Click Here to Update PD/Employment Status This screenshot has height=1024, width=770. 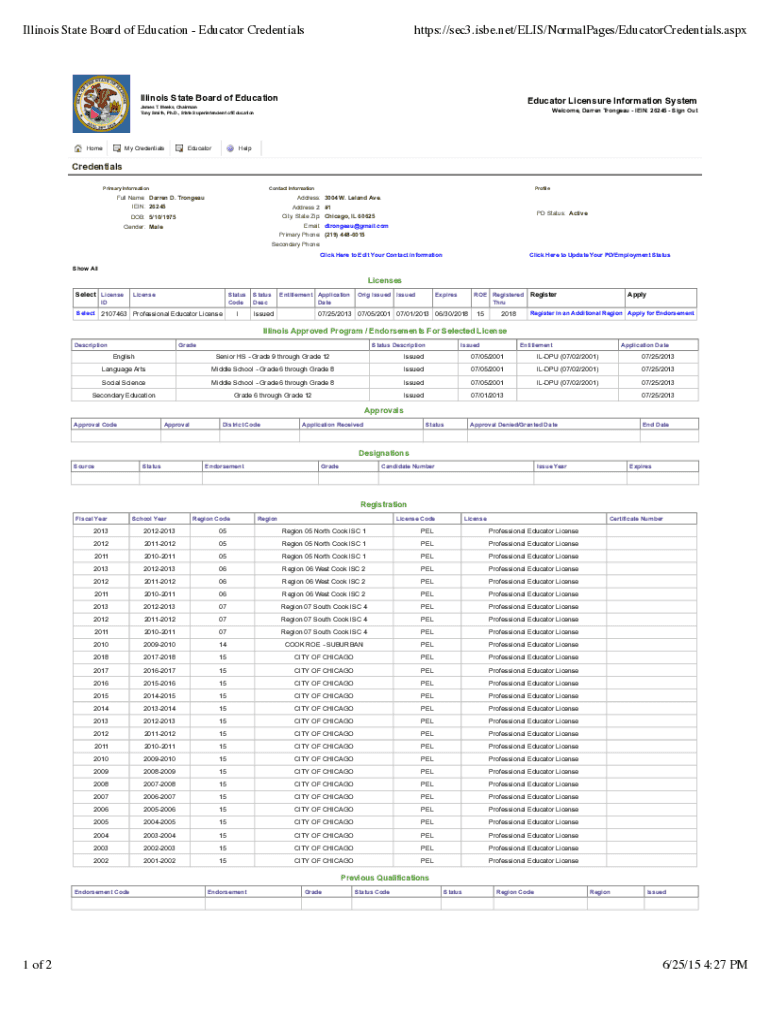(599, 255)
